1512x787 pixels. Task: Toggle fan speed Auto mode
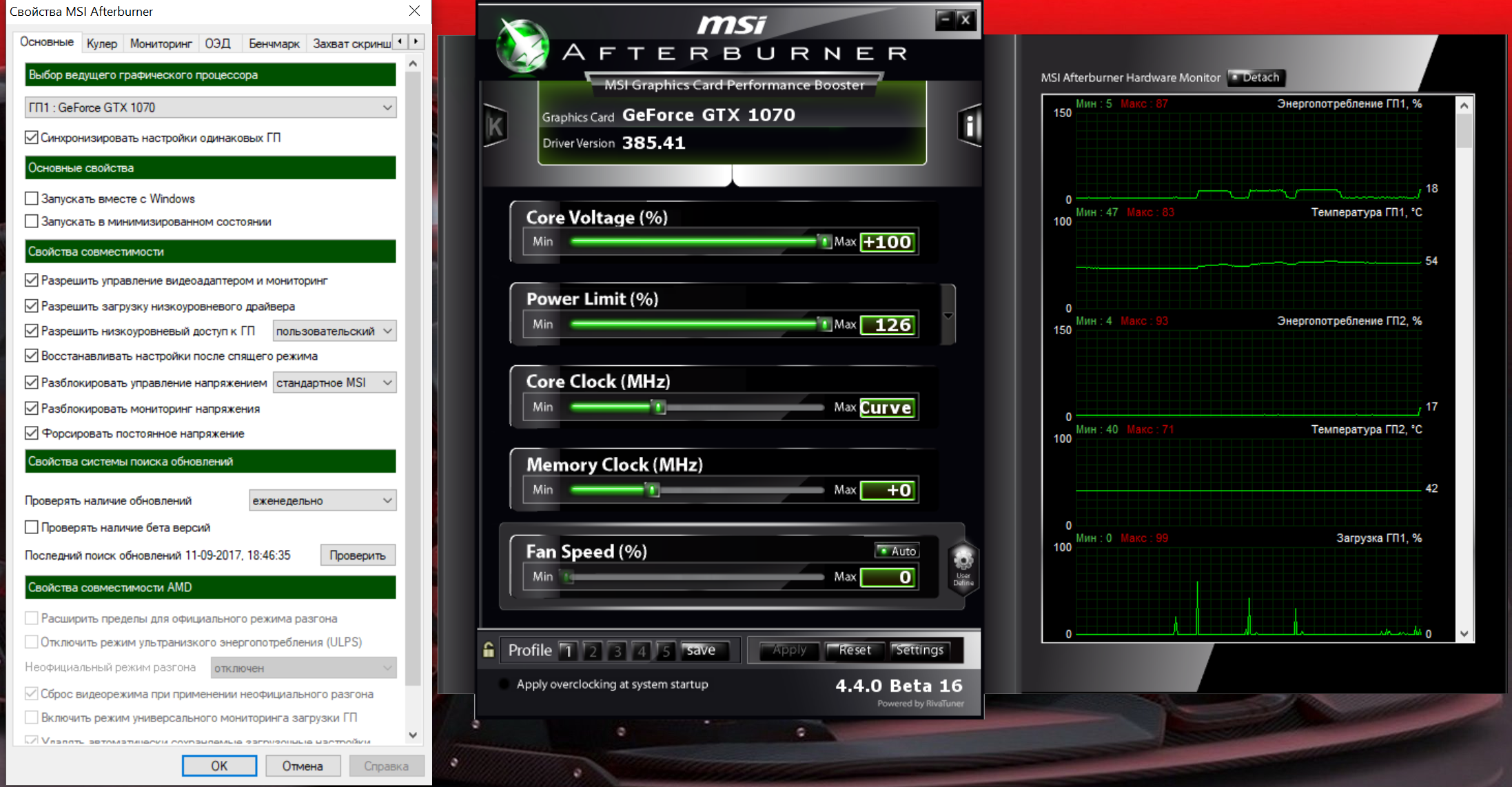click(x=897, y=551)
